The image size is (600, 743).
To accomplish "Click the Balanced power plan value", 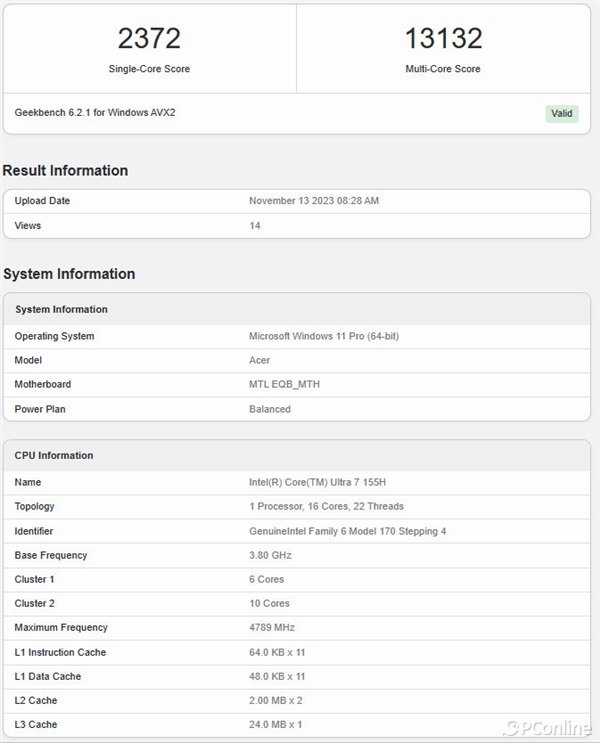I will (x=269, y=409).
